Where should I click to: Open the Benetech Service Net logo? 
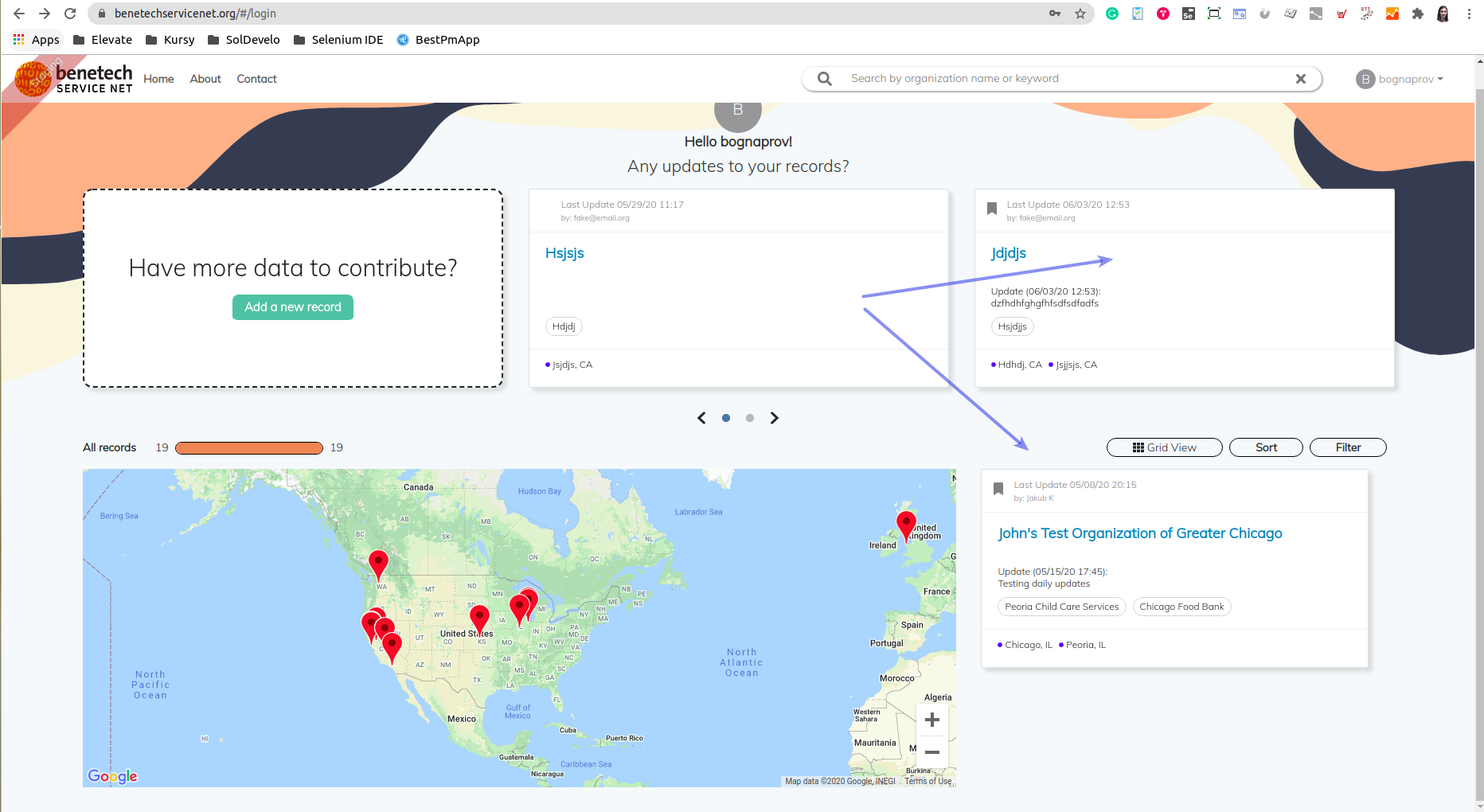coord(72,79)
